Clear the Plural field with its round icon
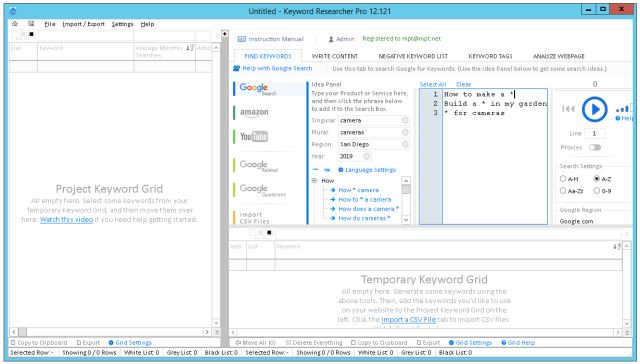 405,132
